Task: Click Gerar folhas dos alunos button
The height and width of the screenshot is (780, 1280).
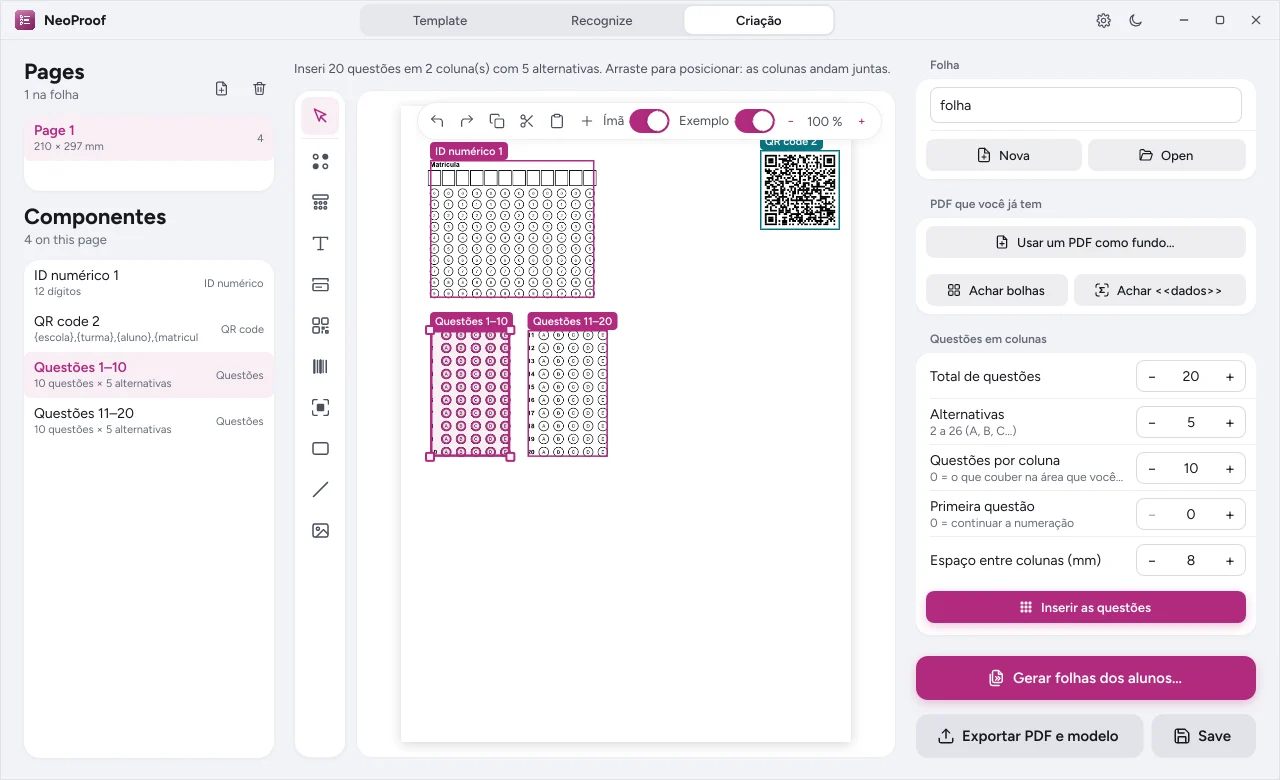Action: click(x=1086, y=678)
